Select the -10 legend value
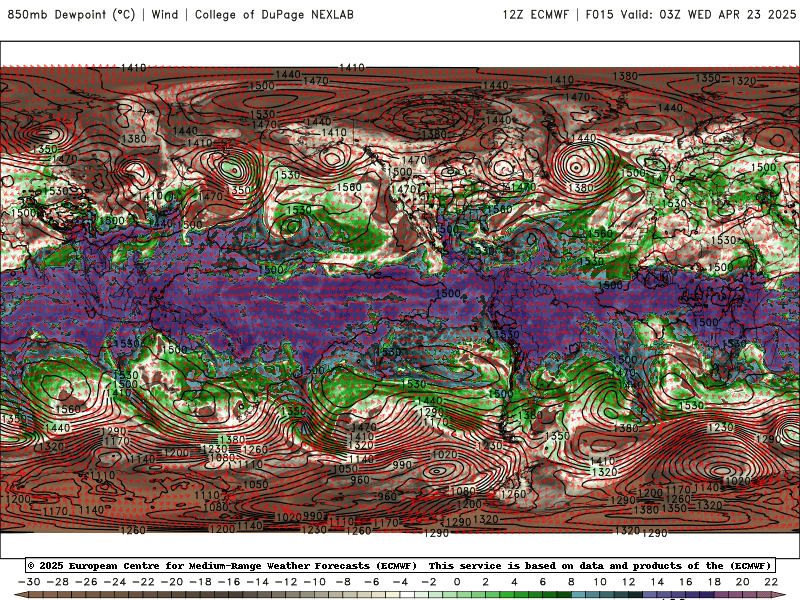Image resolution: width=800 pixels, height=600 pixels. [x=314, y=582]
